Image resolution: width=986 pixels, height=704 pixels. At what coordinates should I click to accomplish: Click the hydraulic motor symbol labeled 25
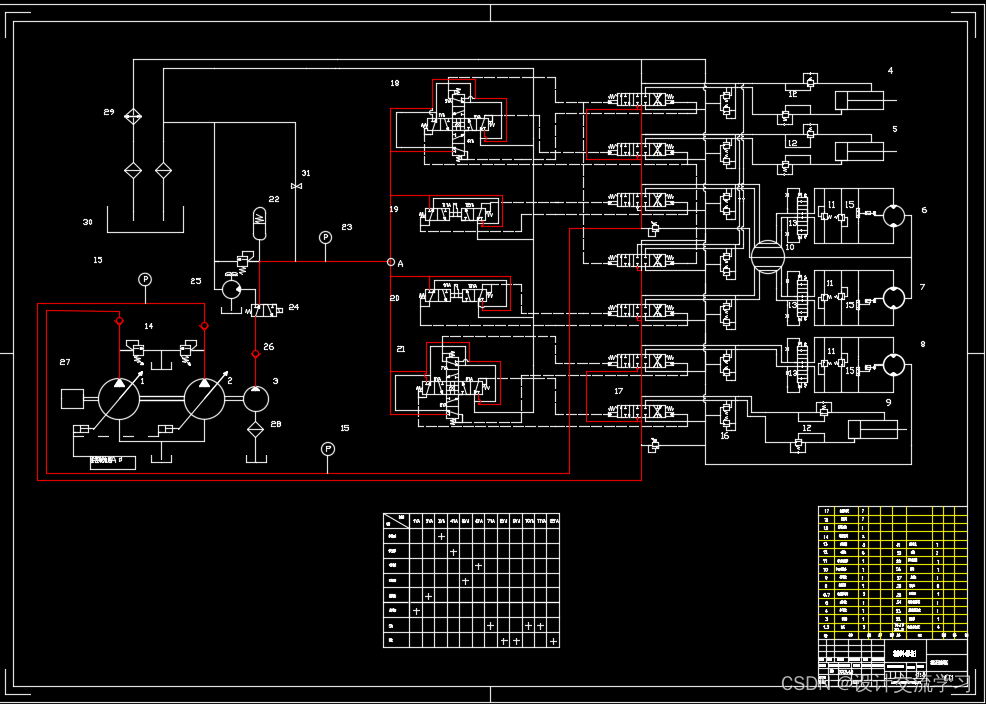[232, 290]
